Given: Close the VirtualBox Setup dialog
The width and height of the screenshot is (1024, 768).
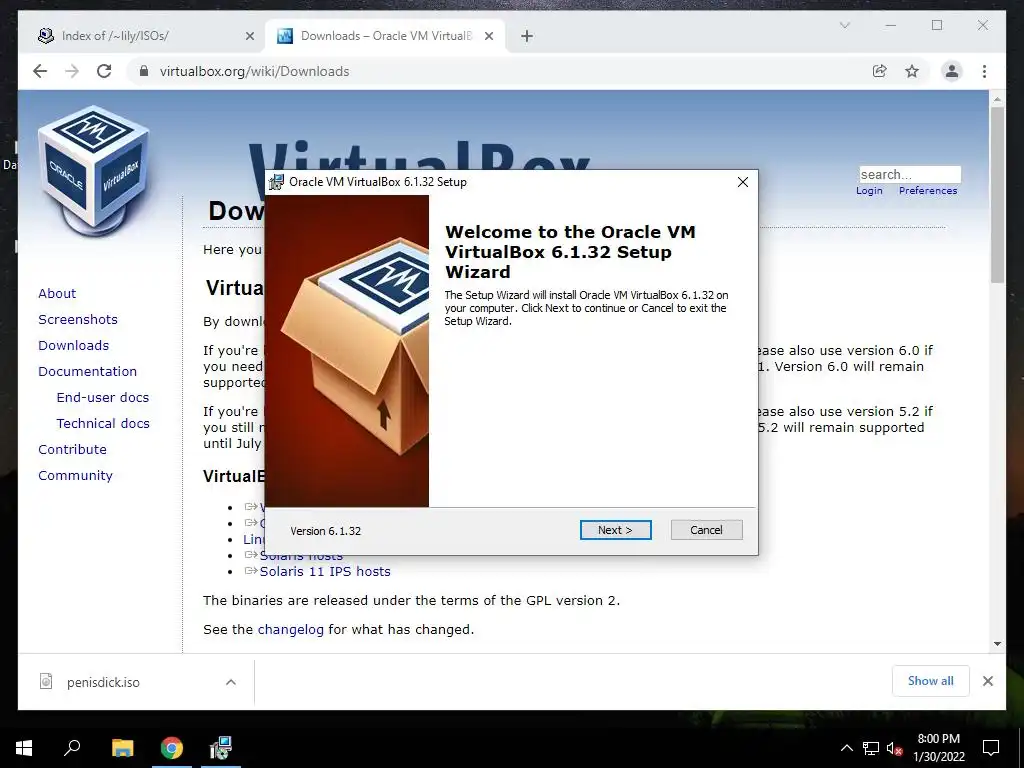Looking at the screenshot, I should pos(743,182).
